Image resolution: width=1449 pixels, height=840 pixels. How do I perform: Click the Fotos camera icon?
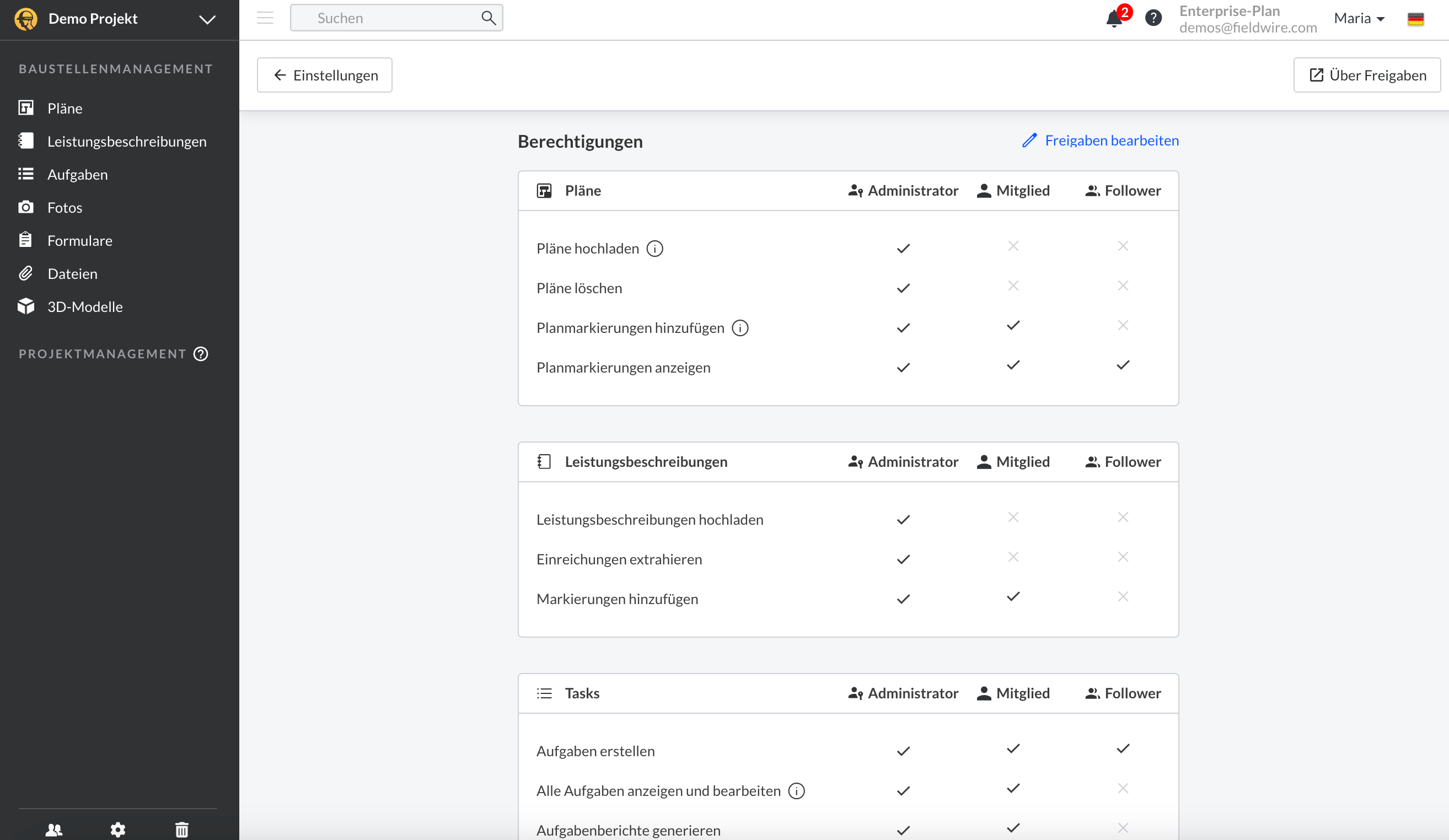pos(26,207)
